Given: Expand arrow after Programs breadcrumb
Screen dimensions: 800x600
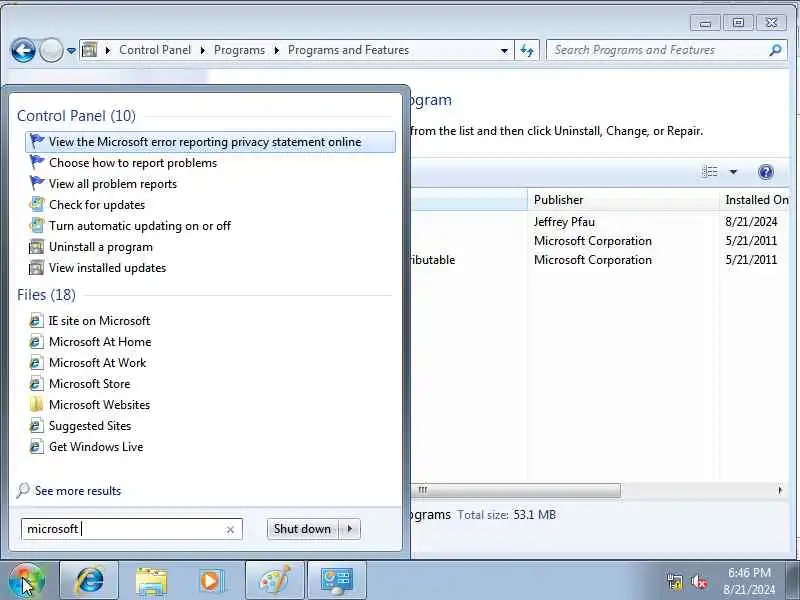Looking at the screenshot, I should [277, 51].
